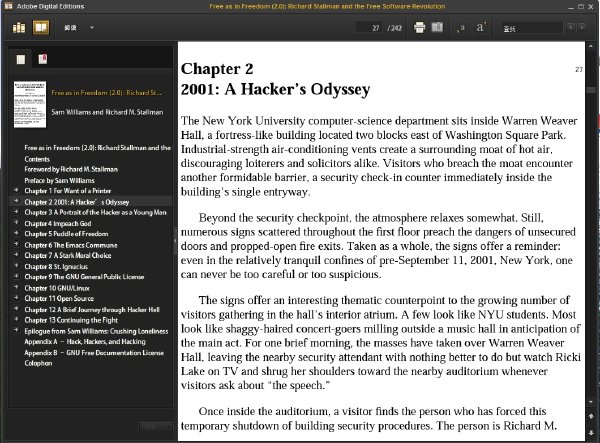Expand Chapter 3 Portrait of the Hacker
Image resolution: width=600 pixels, height=443 pixels.
pyautogui.click(x=16, y=211)
